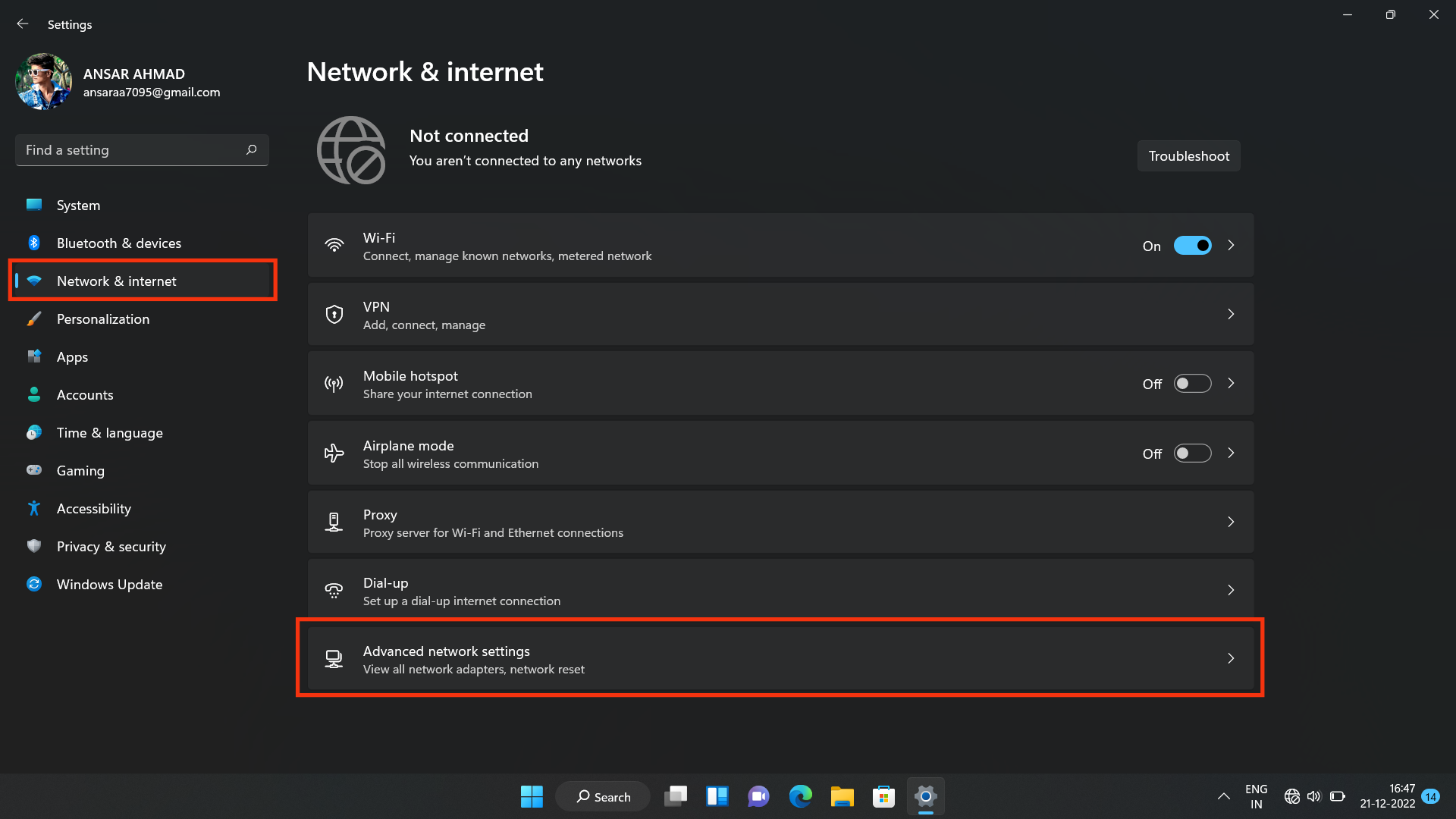Click the Mobile hotspot antenna icon

tap(334, 384)
